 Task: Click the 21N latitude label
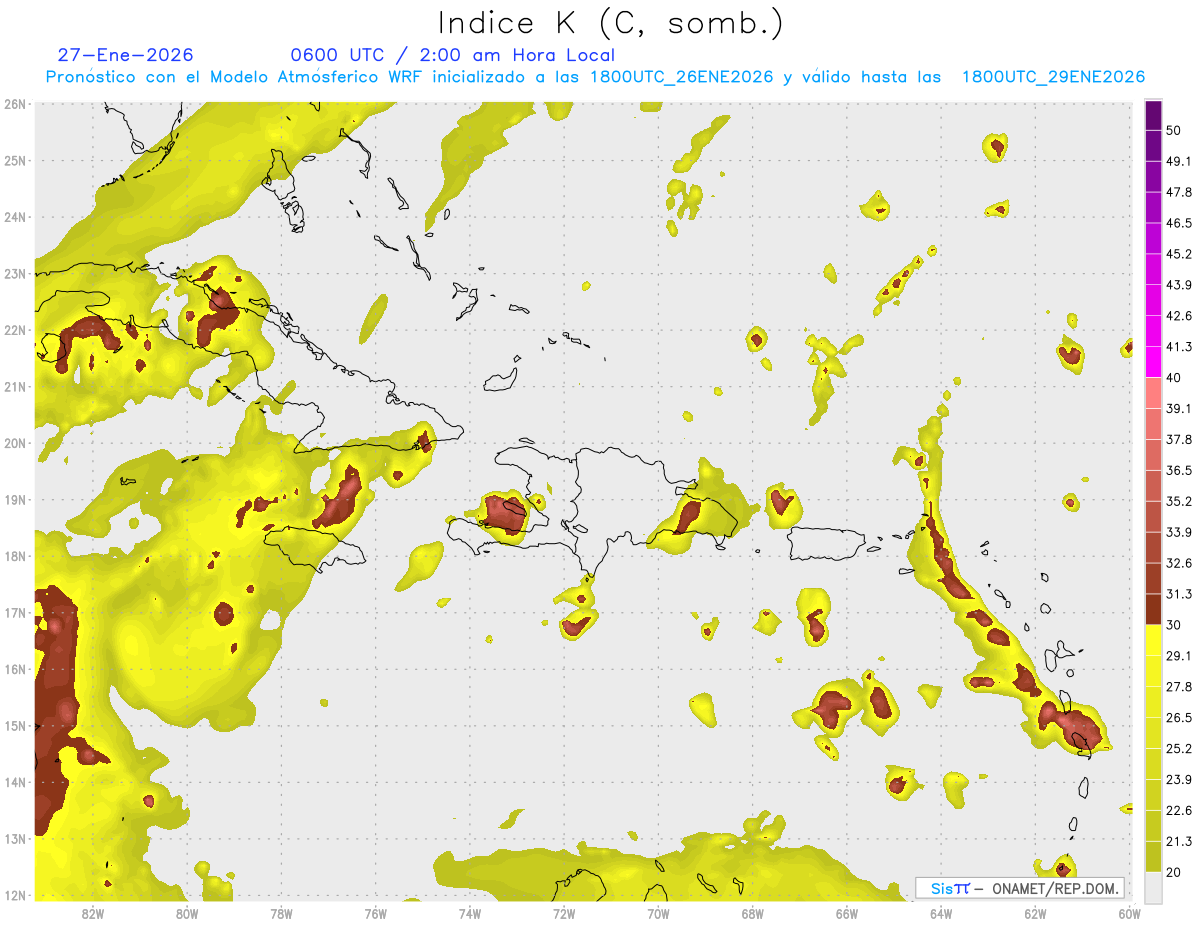coord(15,386)
